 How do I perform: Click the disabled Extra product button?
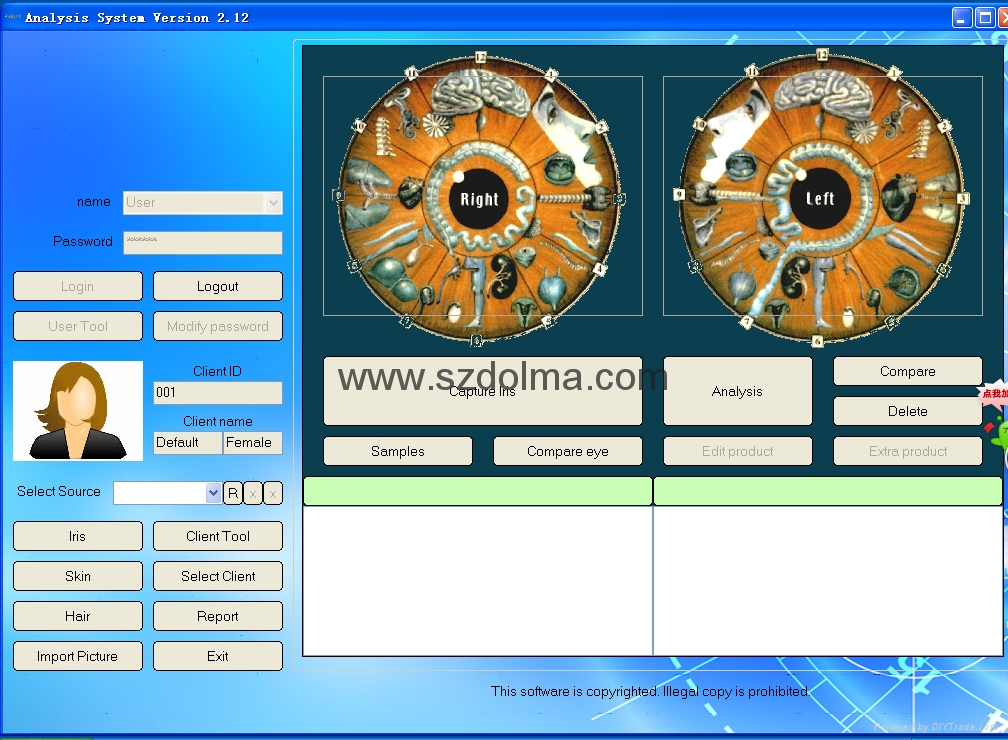[908, 451]
